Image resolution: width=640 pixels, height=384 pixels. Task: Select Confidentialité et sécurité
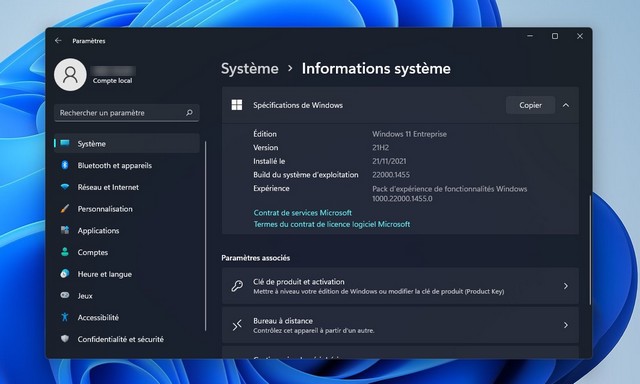pos(127,339)
